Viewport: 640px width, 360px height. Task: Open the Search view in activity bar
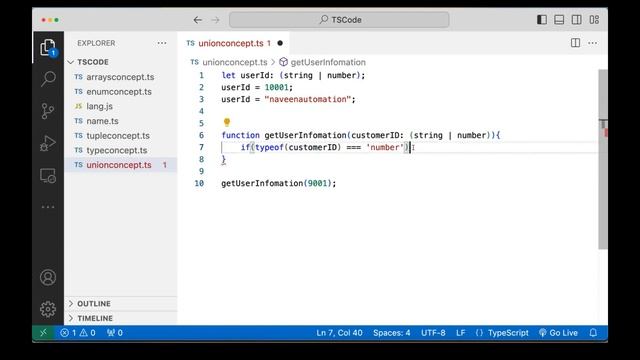pyautogui.click(x=48, y=79)
